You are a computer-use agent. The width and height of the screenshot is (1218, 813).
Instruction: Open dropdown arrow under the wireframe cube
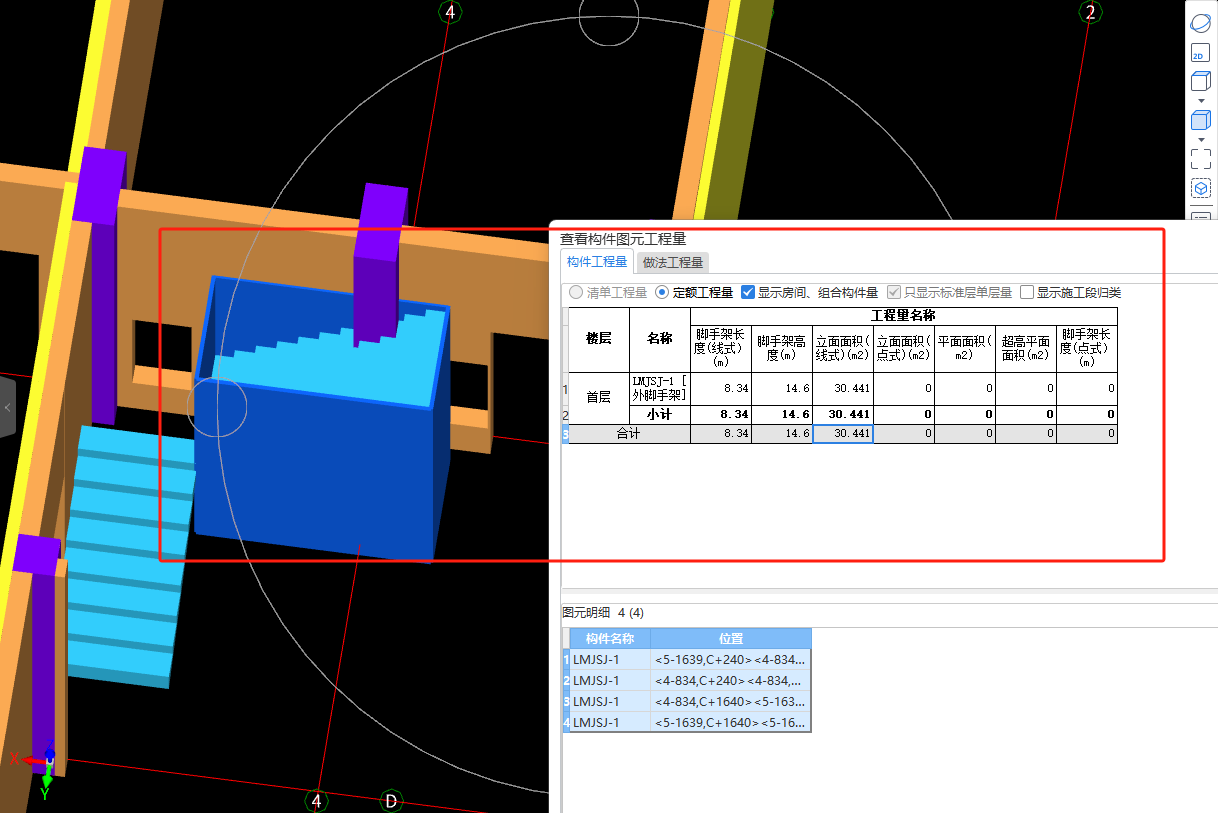click(1201, 101)
